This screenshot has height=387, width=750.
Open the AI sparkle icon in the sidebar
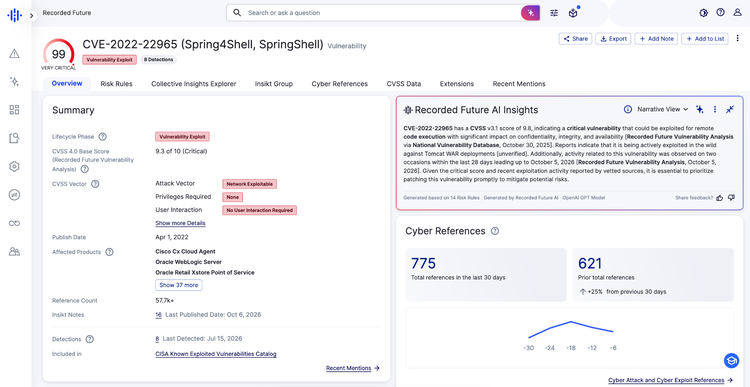14,81
